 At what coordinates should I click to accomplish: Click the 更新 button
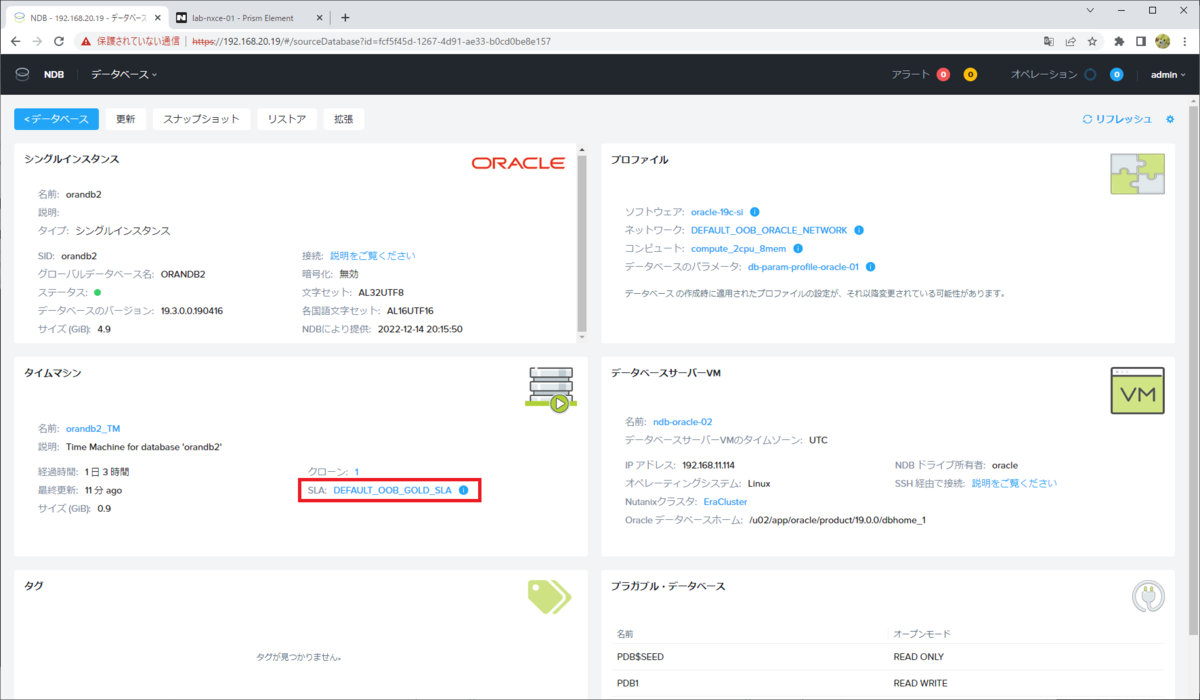126,119
